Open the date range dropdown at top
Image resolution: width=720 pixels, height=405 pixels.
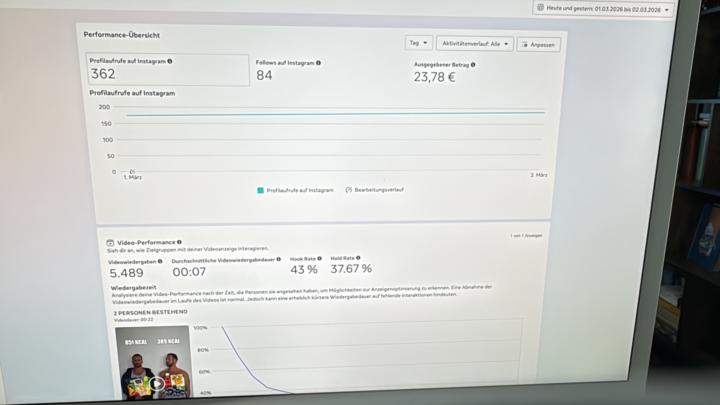603,9
